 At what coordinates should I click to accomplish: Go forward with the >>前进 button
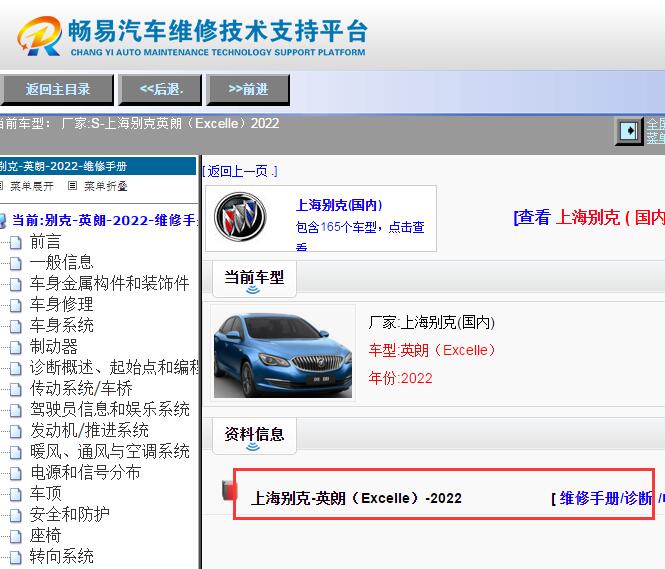click(248, 89)
